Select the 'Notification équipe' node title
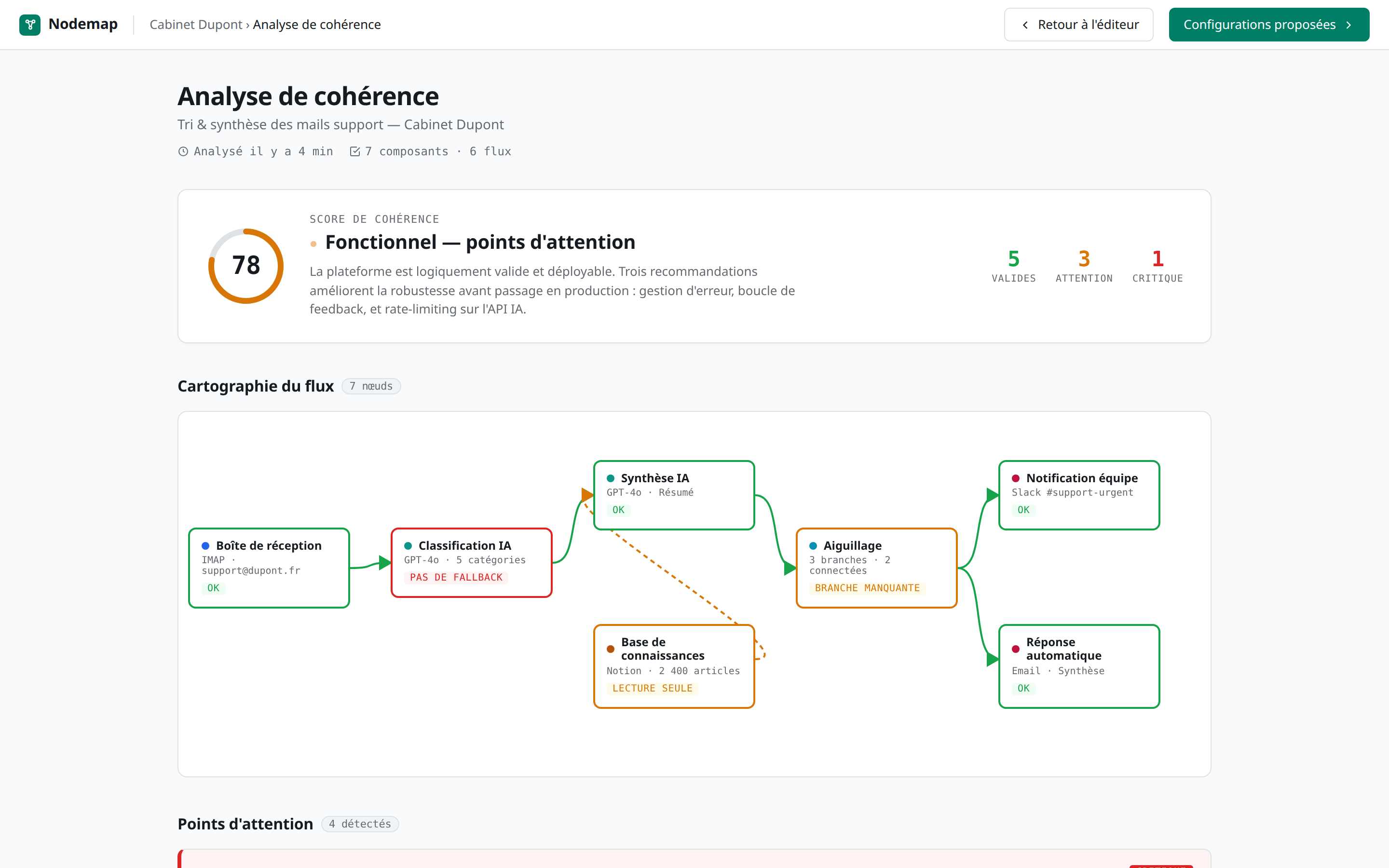The height and width of the screenshot is (868, 1389). click(1082, 478)
